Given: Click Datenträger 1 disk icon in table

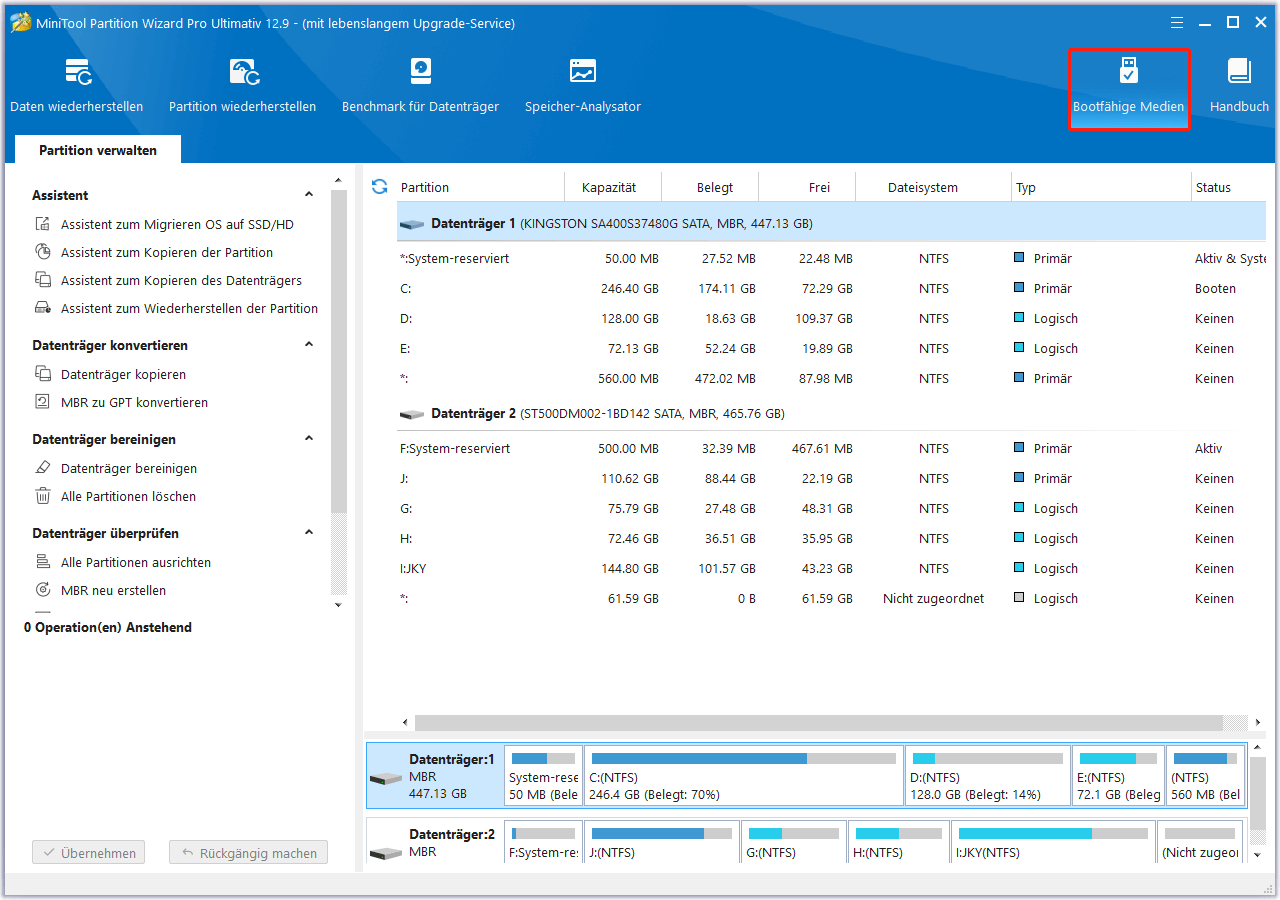Looking at the screenshot, I should 411,225.
